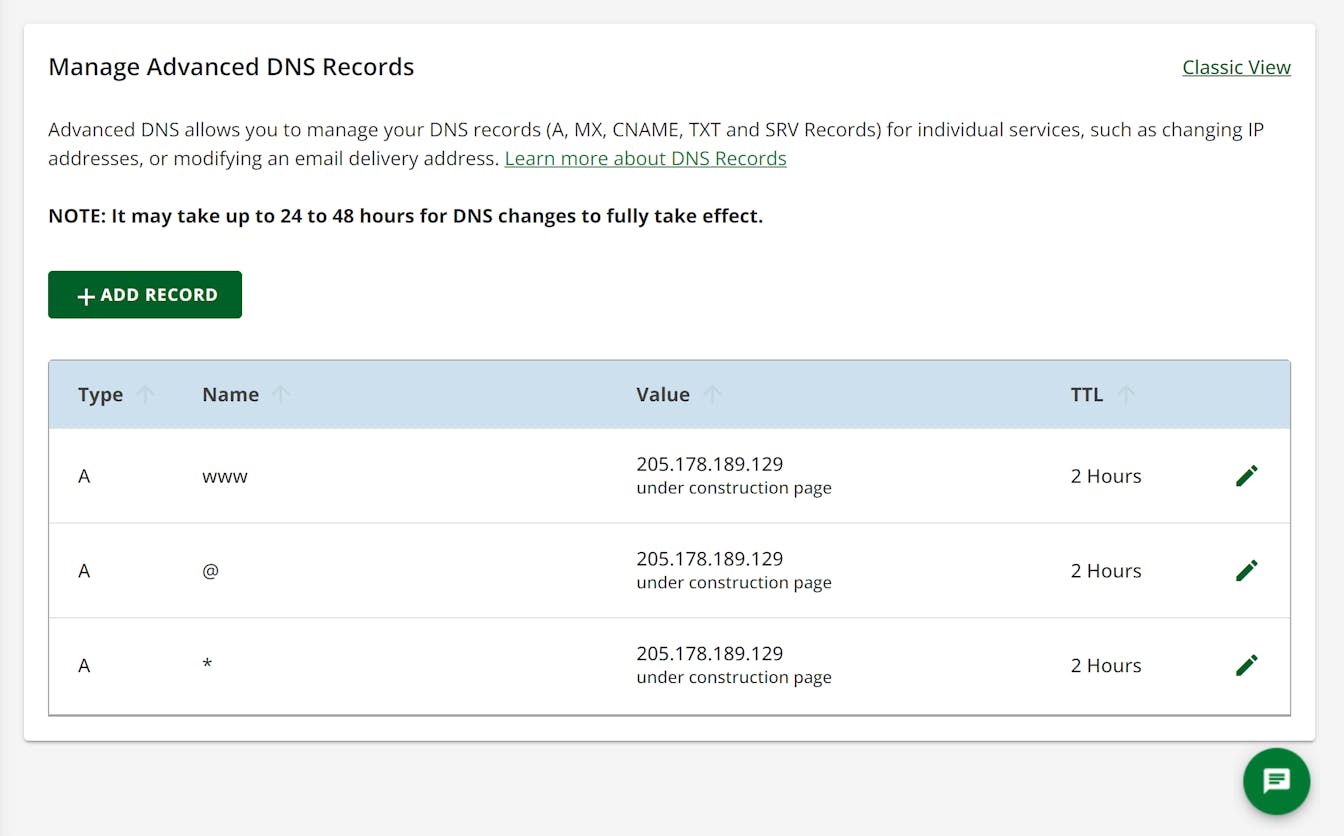1344x836 pixels.
Task: Edit the wildcard * record pencil icon
Action: click(x=1246, y=665)
